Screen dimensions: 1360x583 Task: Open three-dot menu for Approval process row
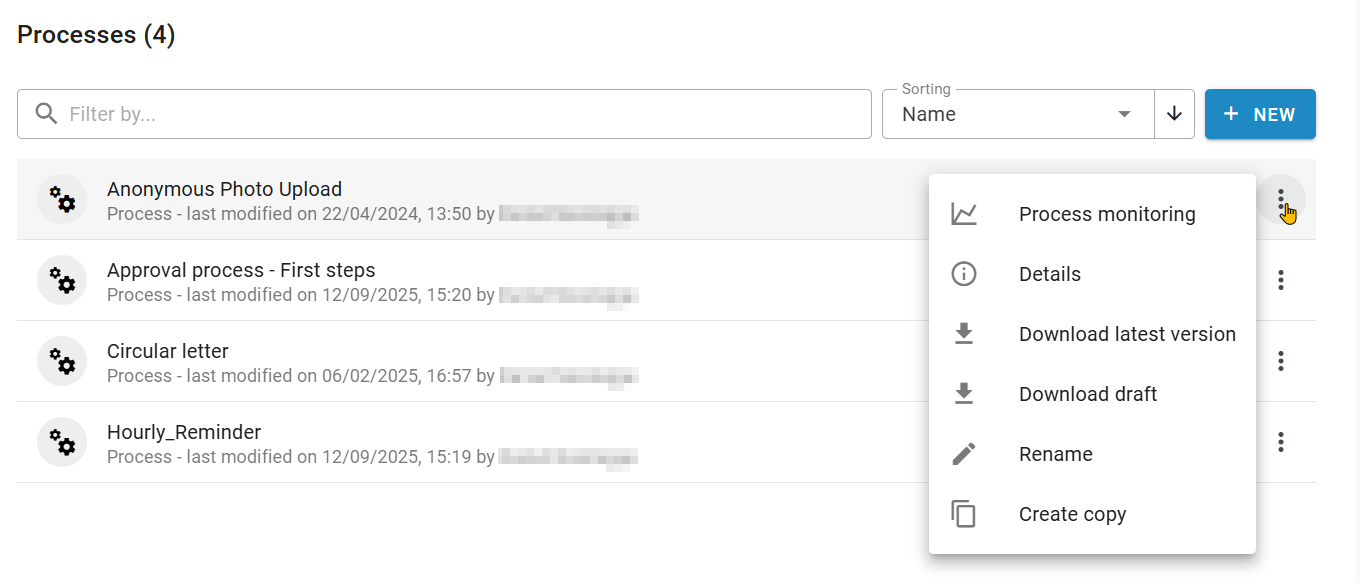coord(1280,280)
